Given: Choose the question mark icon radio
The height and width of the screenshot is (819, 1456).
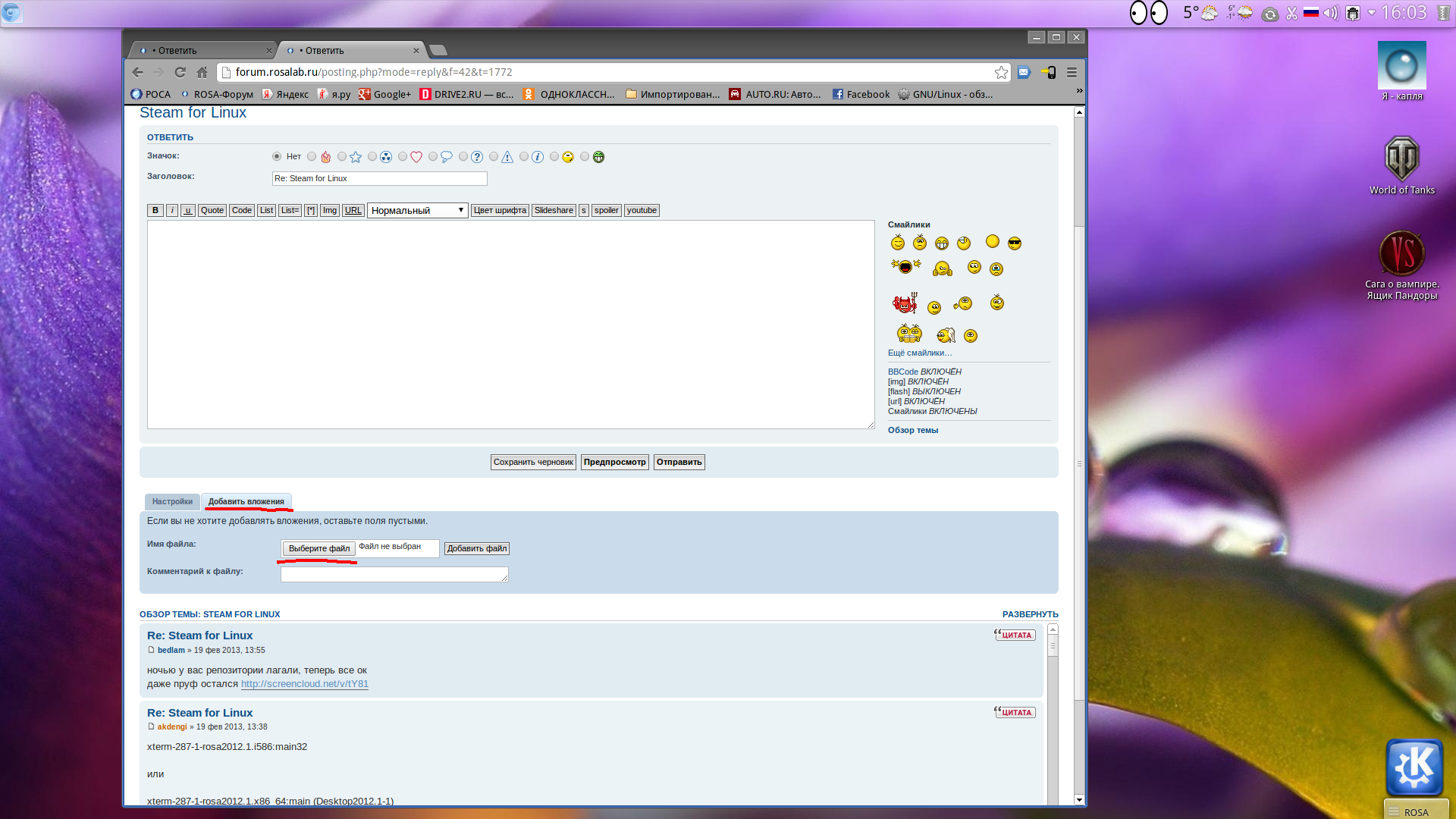Looking at the screenshot, I should tap(463, 157).
